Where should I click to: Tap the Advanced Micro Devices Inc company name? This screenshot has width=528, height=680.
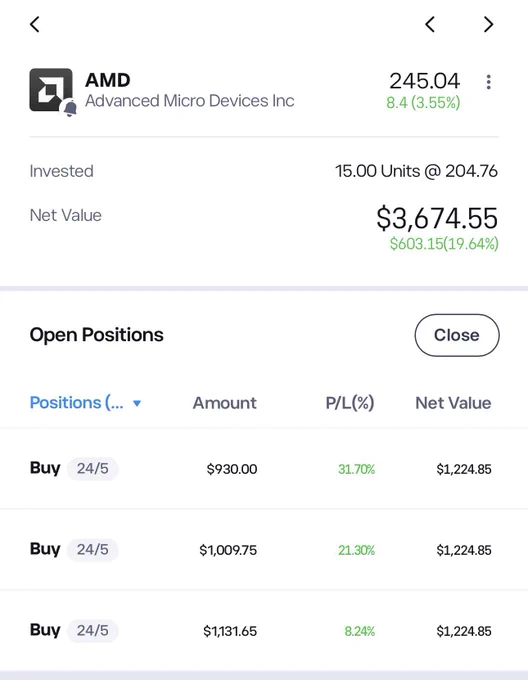(189, 101)
